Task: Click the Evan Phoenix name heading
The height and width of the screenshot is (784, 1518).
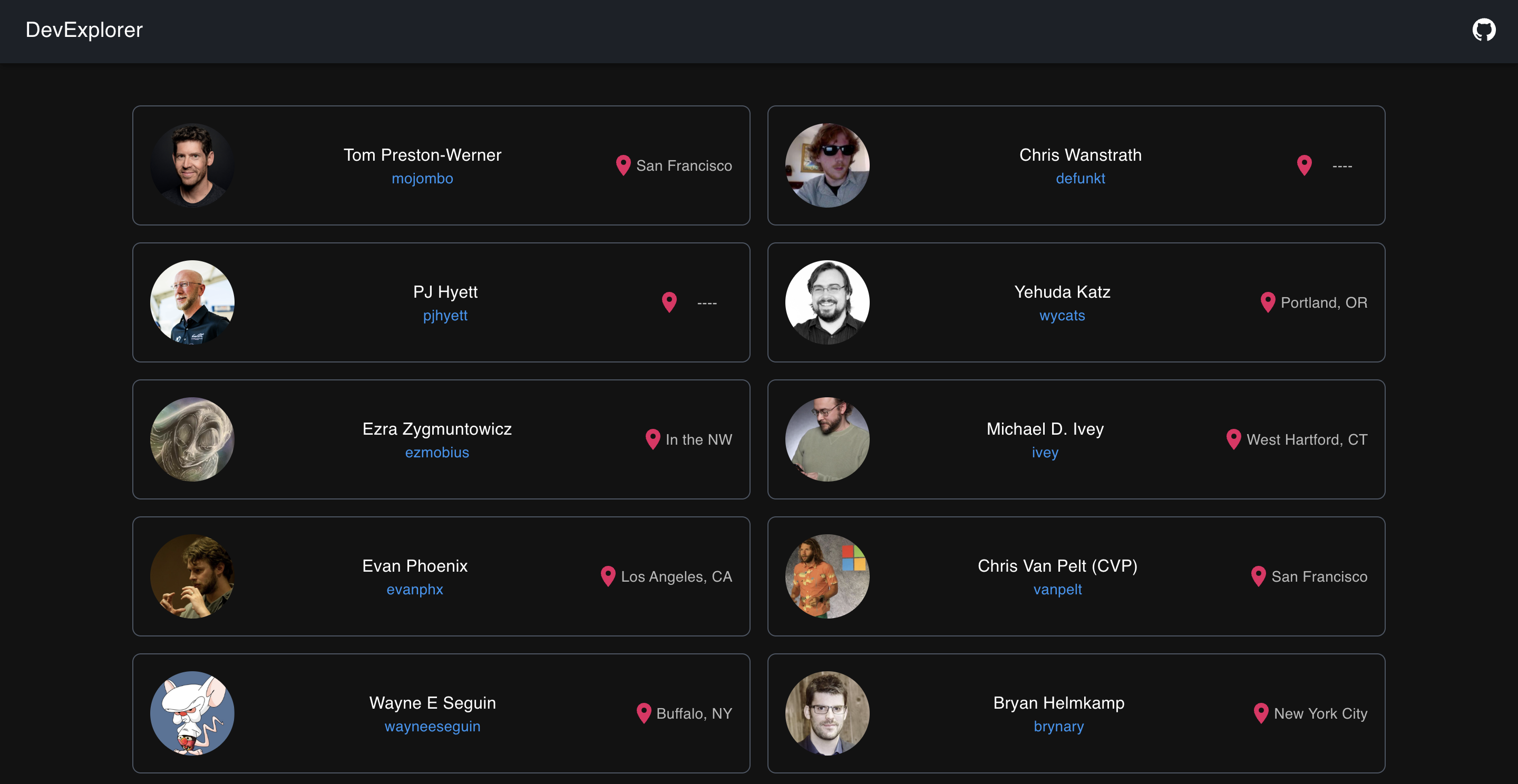Action: tap(414, 565)
